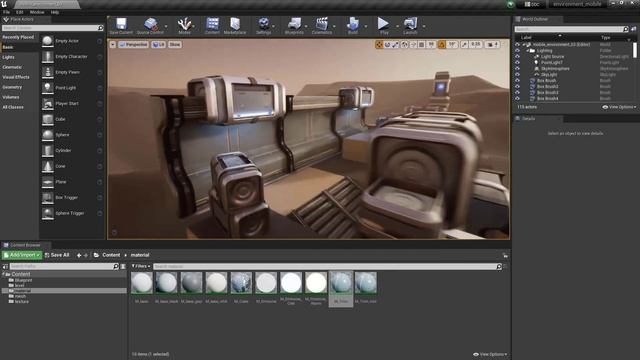
Task: Open the Window menu
Action: 37,12
